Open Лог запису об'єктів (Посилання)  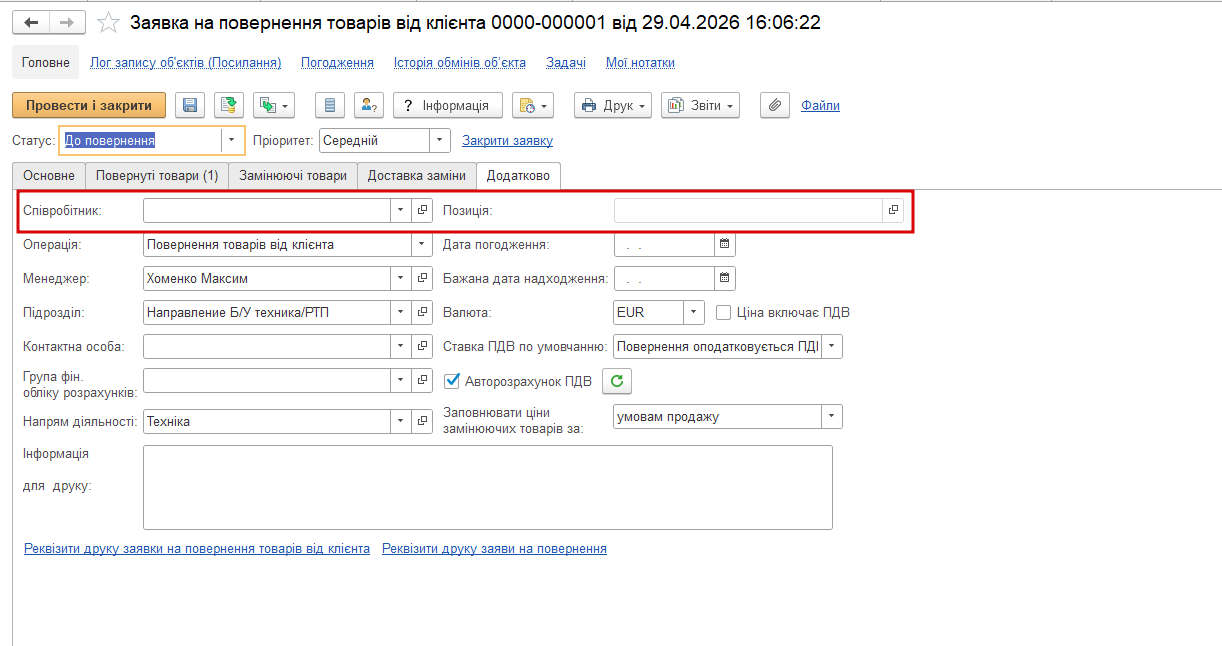(186, 62)
